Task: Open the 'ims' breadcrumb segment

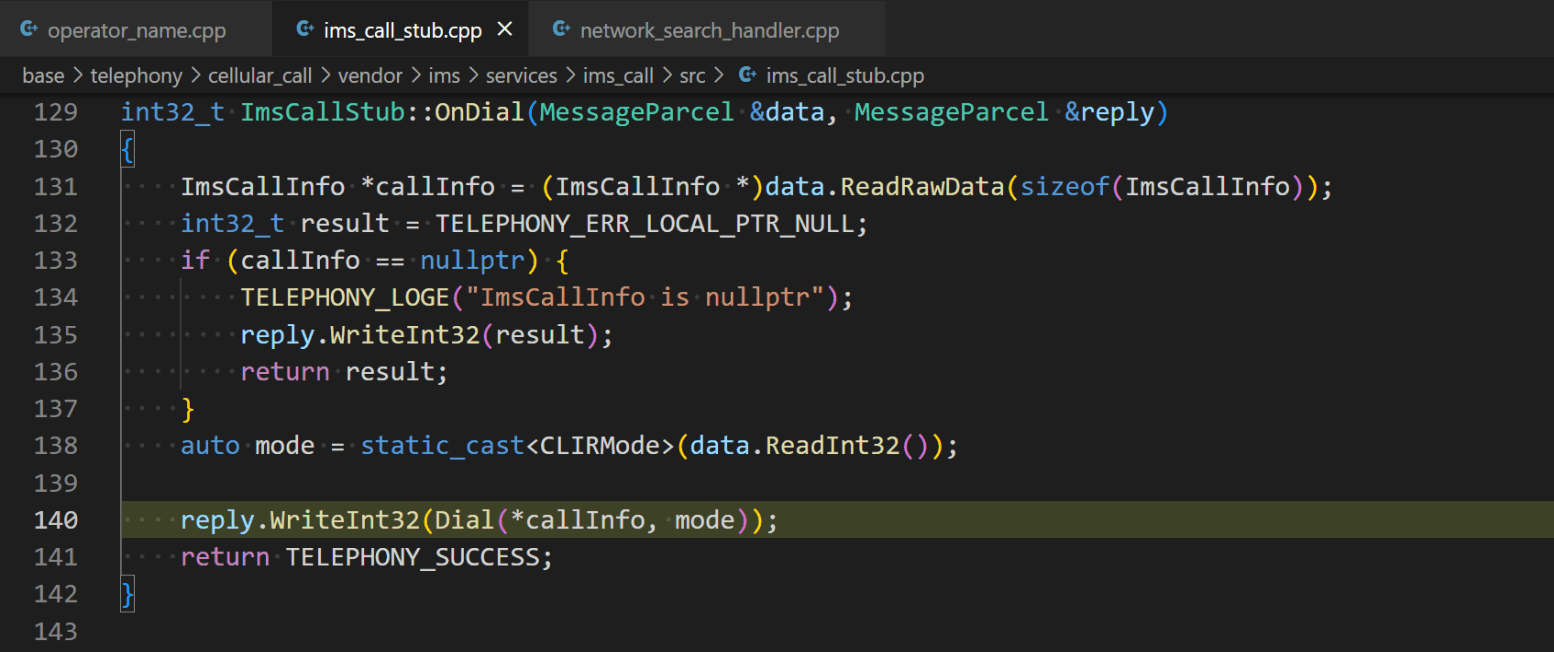Action: [444, 75]
